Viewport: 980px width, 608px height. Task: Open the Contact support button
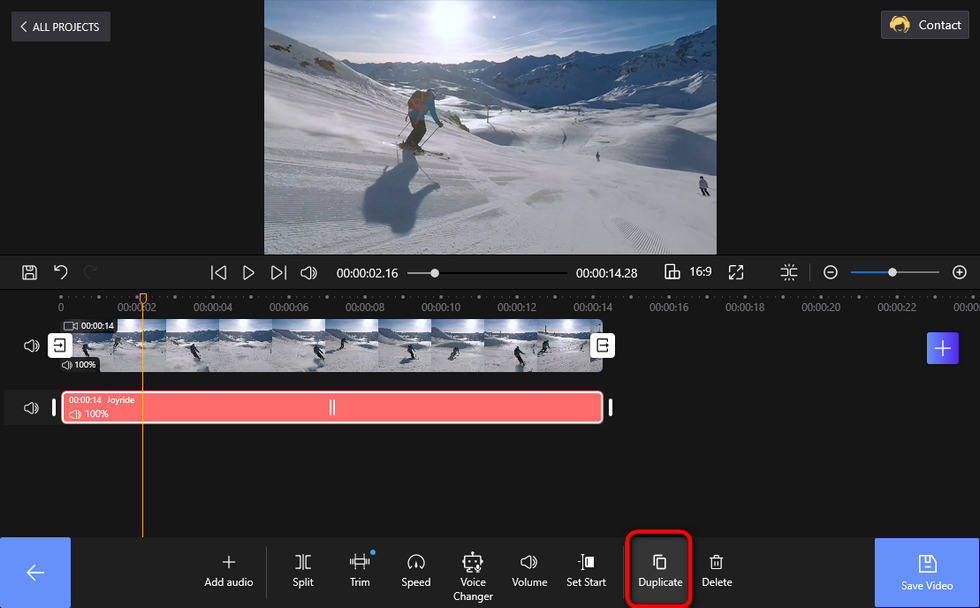pyautogui.click(x=924, y=25)
